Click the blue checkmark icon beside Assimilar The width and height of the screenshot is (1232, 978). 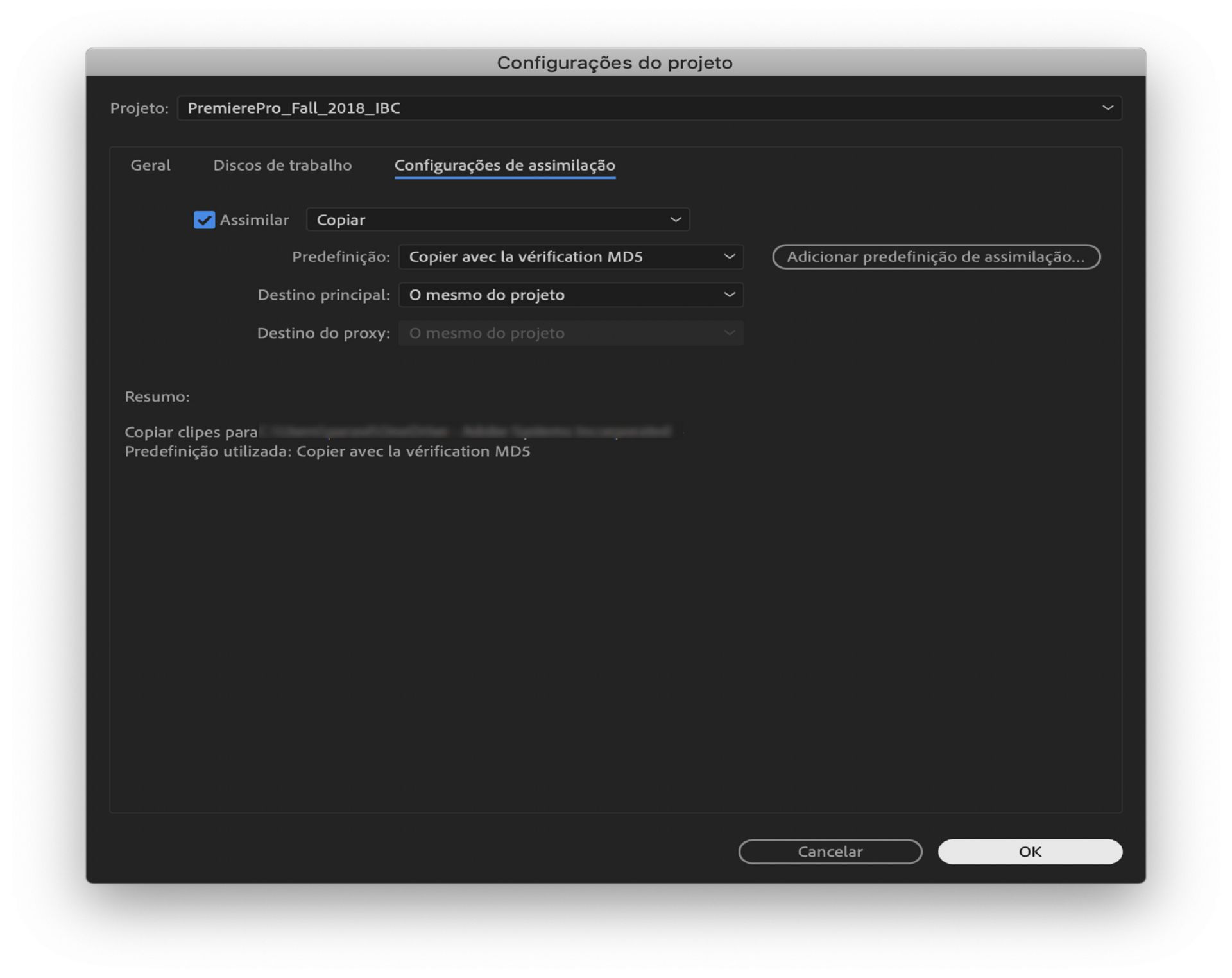[204, 219]
